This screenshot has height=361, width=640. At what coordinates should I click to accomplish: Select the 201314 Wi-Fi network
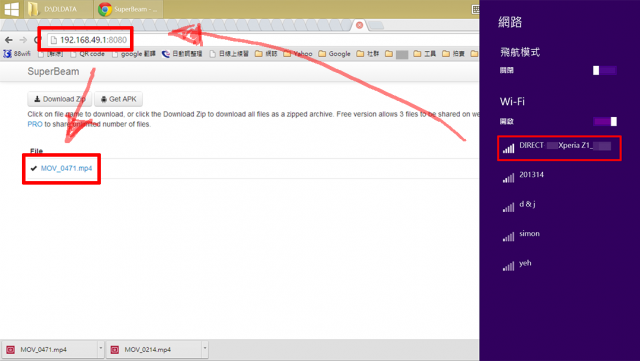559,177
